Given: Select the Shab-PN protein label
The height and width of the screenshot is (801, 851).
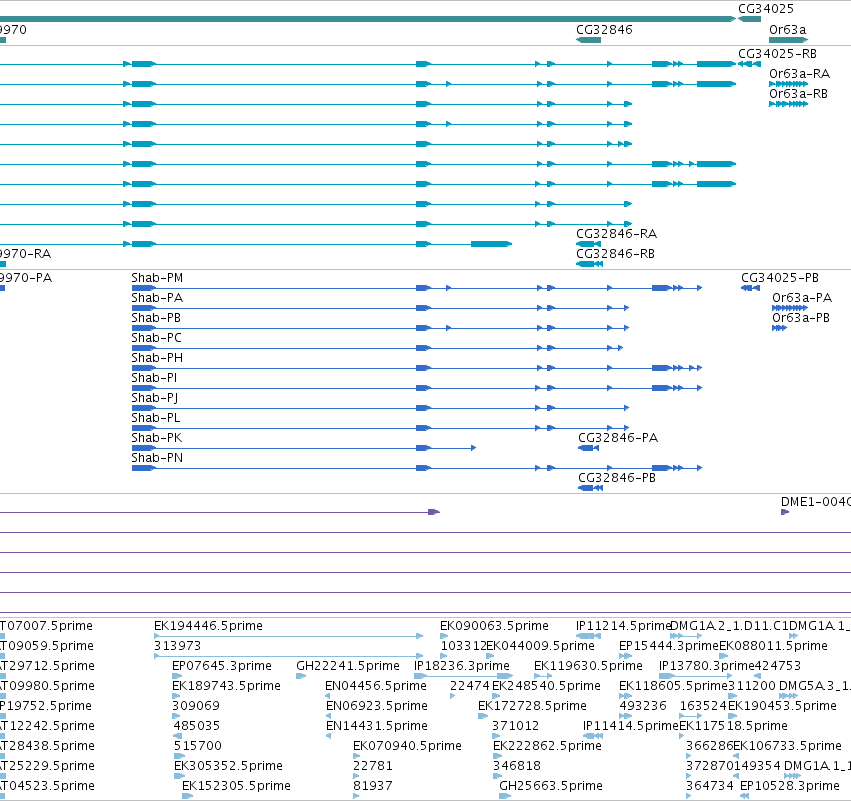Looking at the screenshot, I should [157, 459].
